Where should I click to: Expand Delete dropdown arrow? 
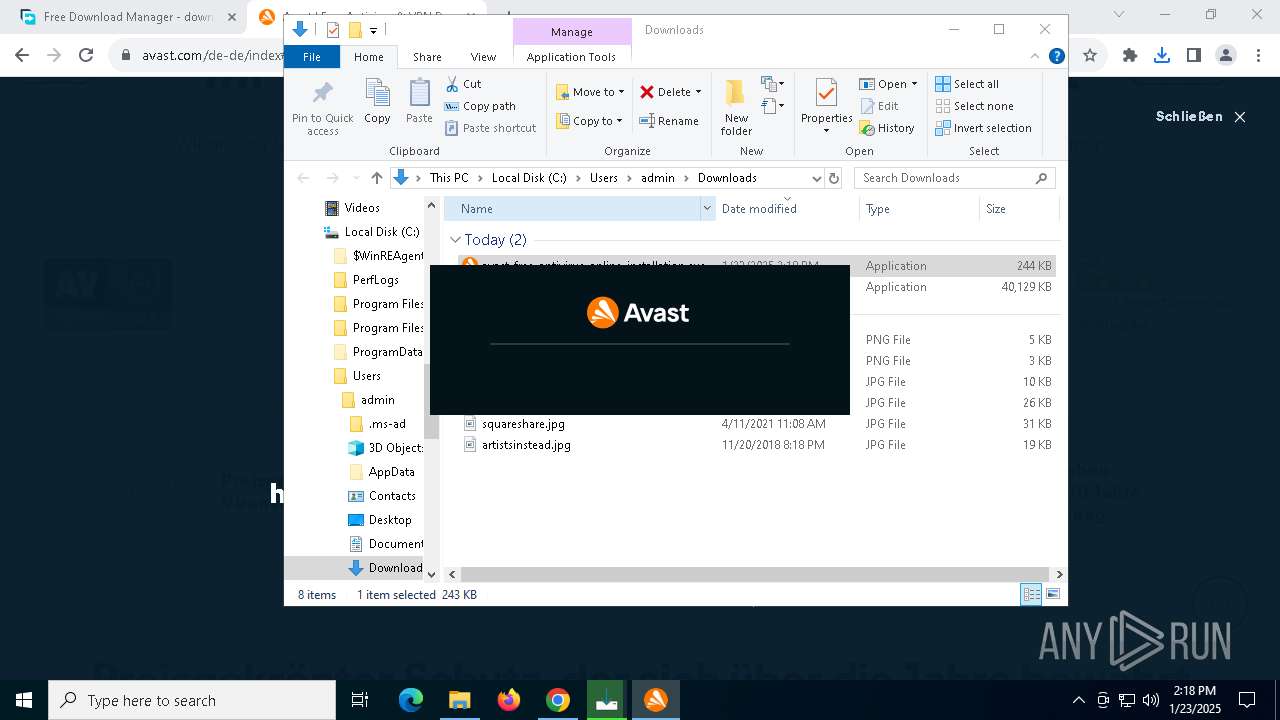(698, 92)
